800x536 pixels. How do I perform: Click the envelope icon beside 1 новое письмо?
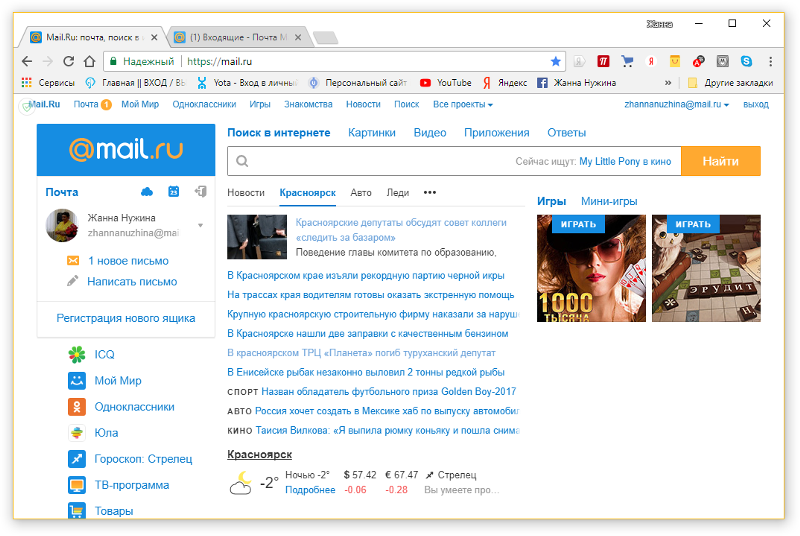[x=73, y=261]
